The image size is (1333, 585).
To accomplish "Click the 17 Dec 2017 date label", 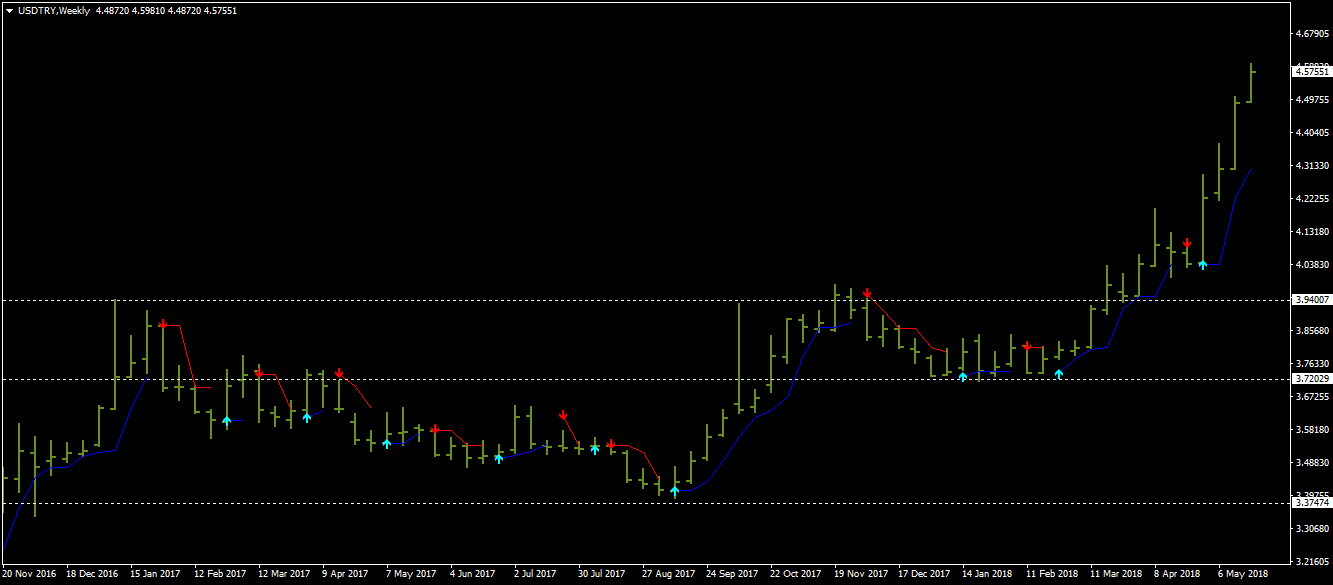I will coord(926,575).
